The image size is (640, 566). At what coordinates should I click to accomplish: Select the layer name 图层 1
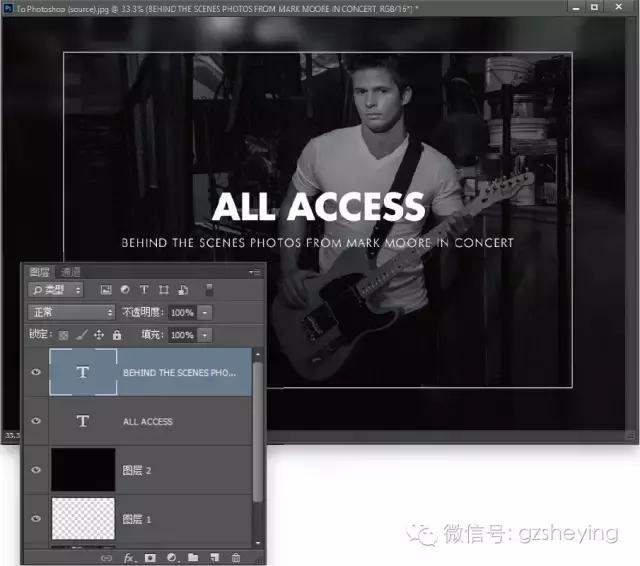(x=137, y=519)
